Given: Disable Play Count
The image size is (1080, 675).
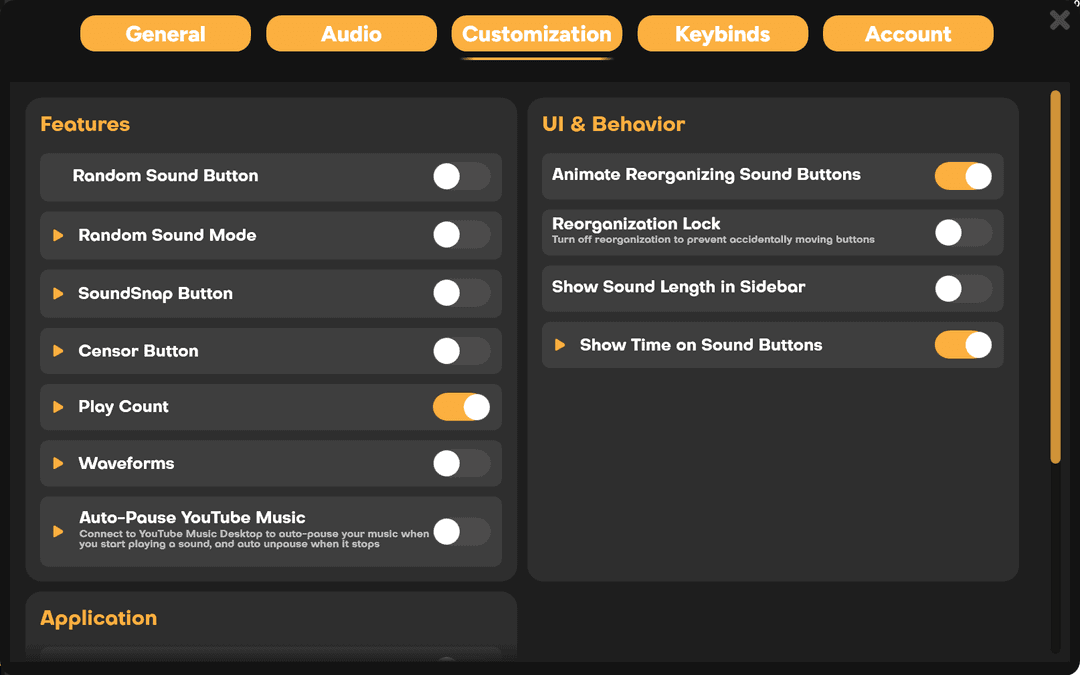Looking at the screenshot, I should [461, 407].
